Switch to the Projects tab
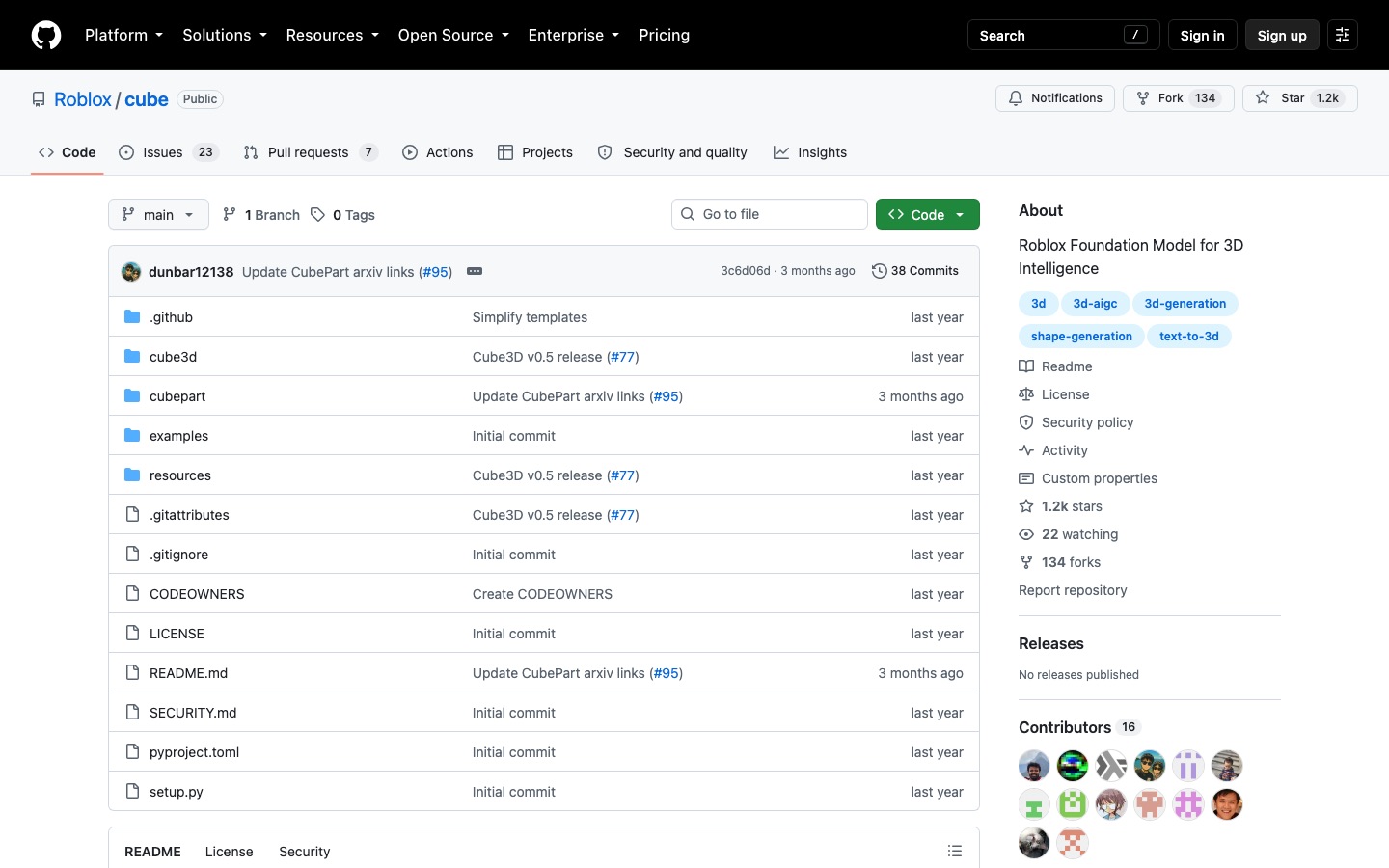The height and width of the screenshot is (868, 1389). click(535, 152)
